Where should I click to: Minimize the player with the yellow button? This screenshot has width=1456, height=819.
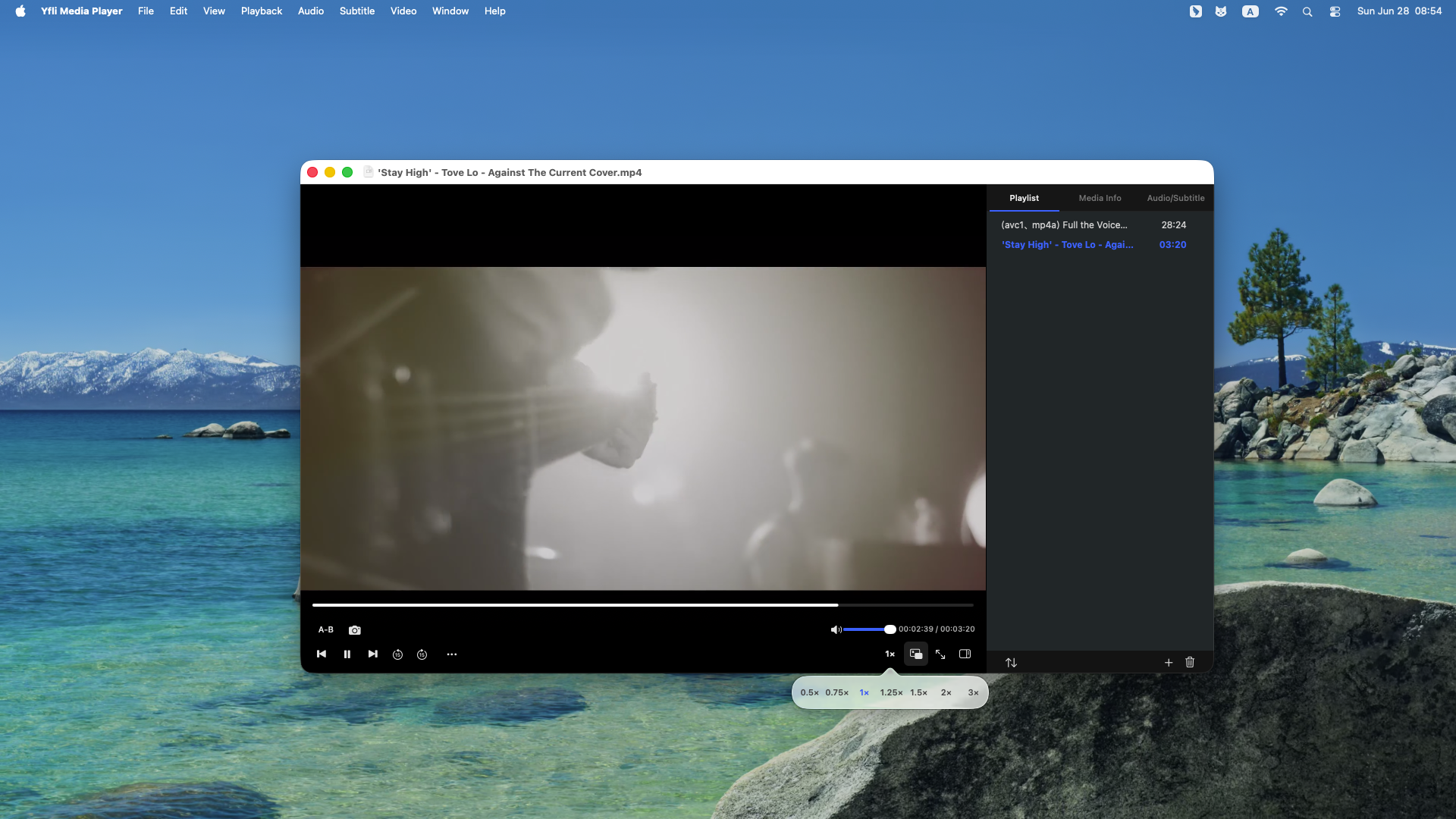[x=330, y=172]
